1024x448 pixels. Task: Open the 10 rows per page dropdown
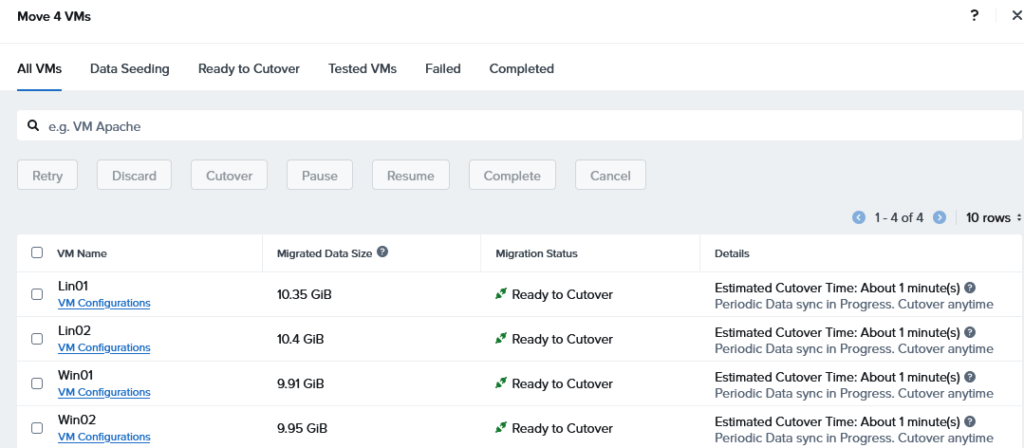coord(993,217)
